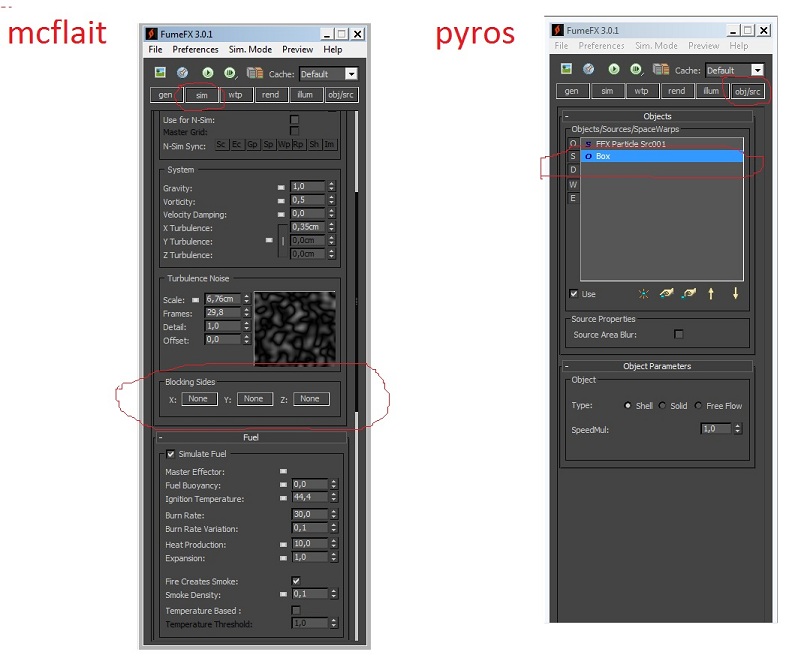Open the Preview menu in left window
This screenshot has height=661, width=798.
pos(298,49)
